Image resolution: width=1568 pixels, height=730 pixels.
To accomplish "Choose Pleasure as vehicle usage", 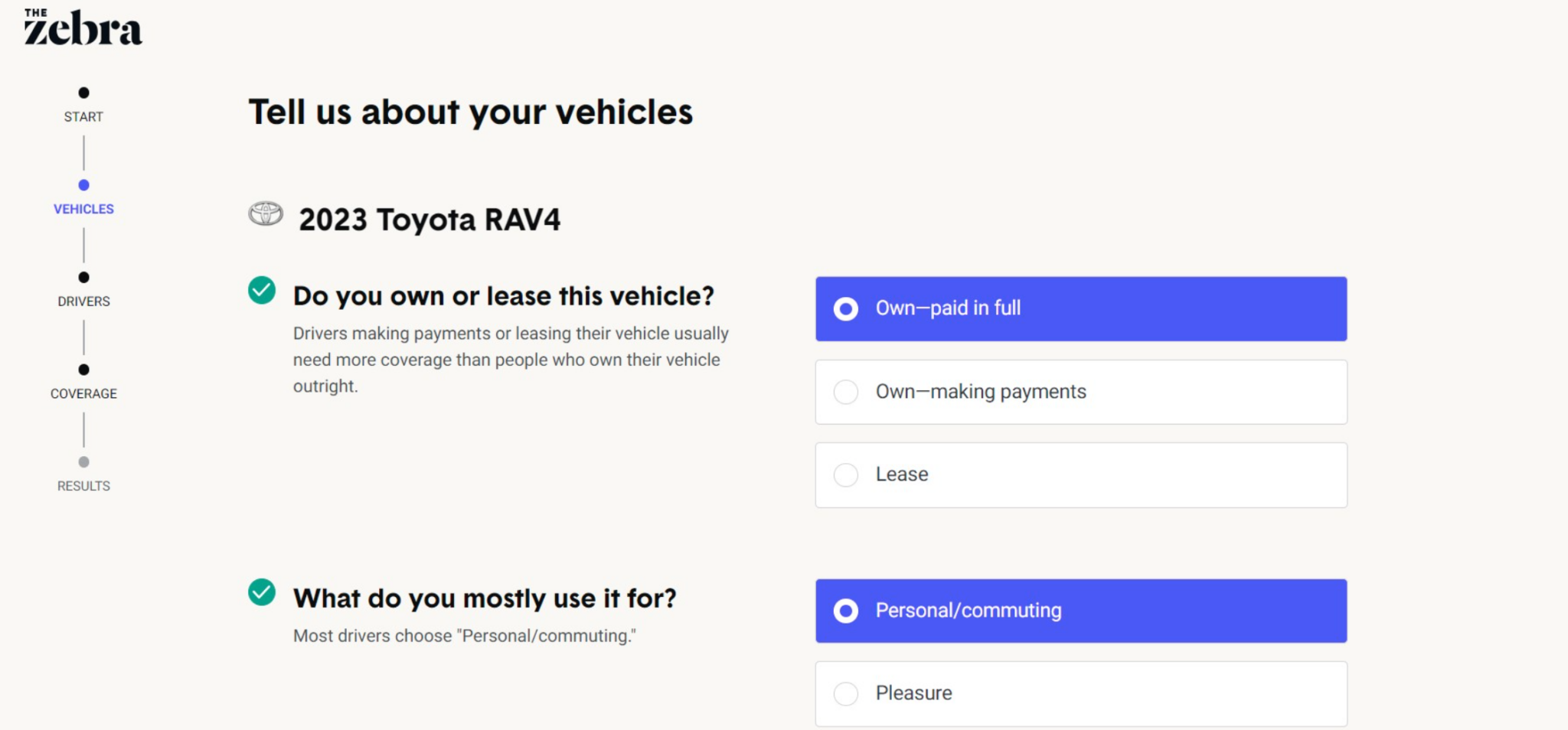I will 1081,693.
